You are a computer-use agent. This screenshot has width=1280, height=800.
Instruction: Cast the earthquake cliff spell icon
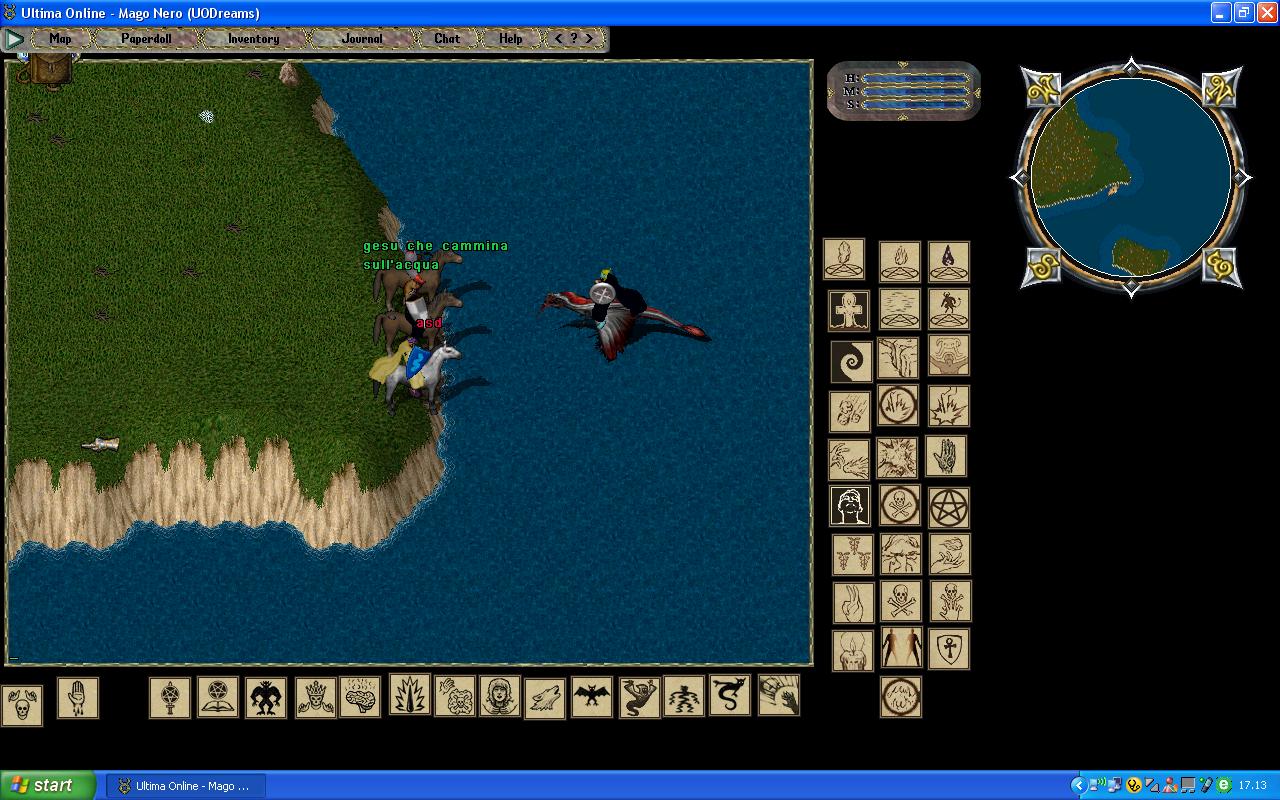point(897,358)
